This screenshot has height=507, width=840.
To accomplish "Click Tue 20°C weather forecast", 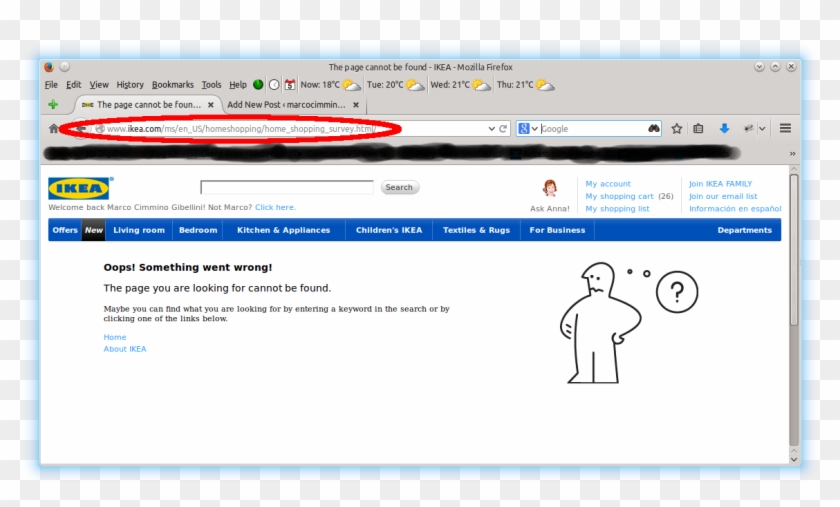I will point(395,85).
